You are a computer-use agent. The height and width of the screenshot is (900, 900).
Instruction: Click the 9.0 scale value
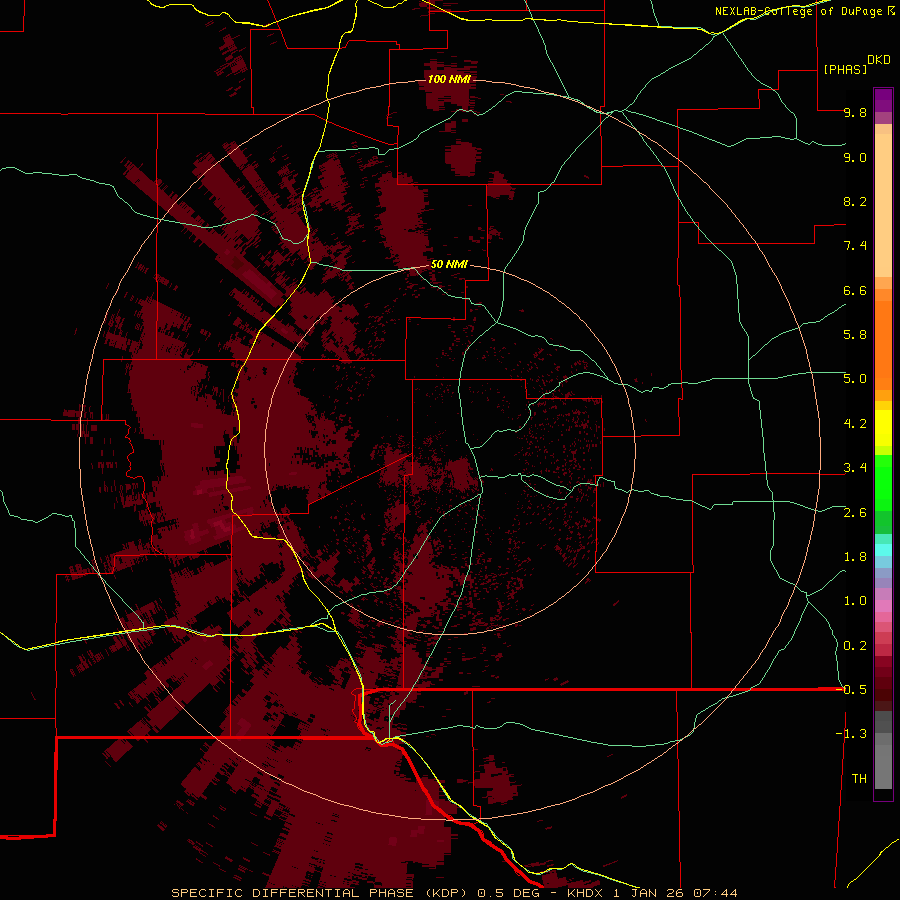pos(855,158)
